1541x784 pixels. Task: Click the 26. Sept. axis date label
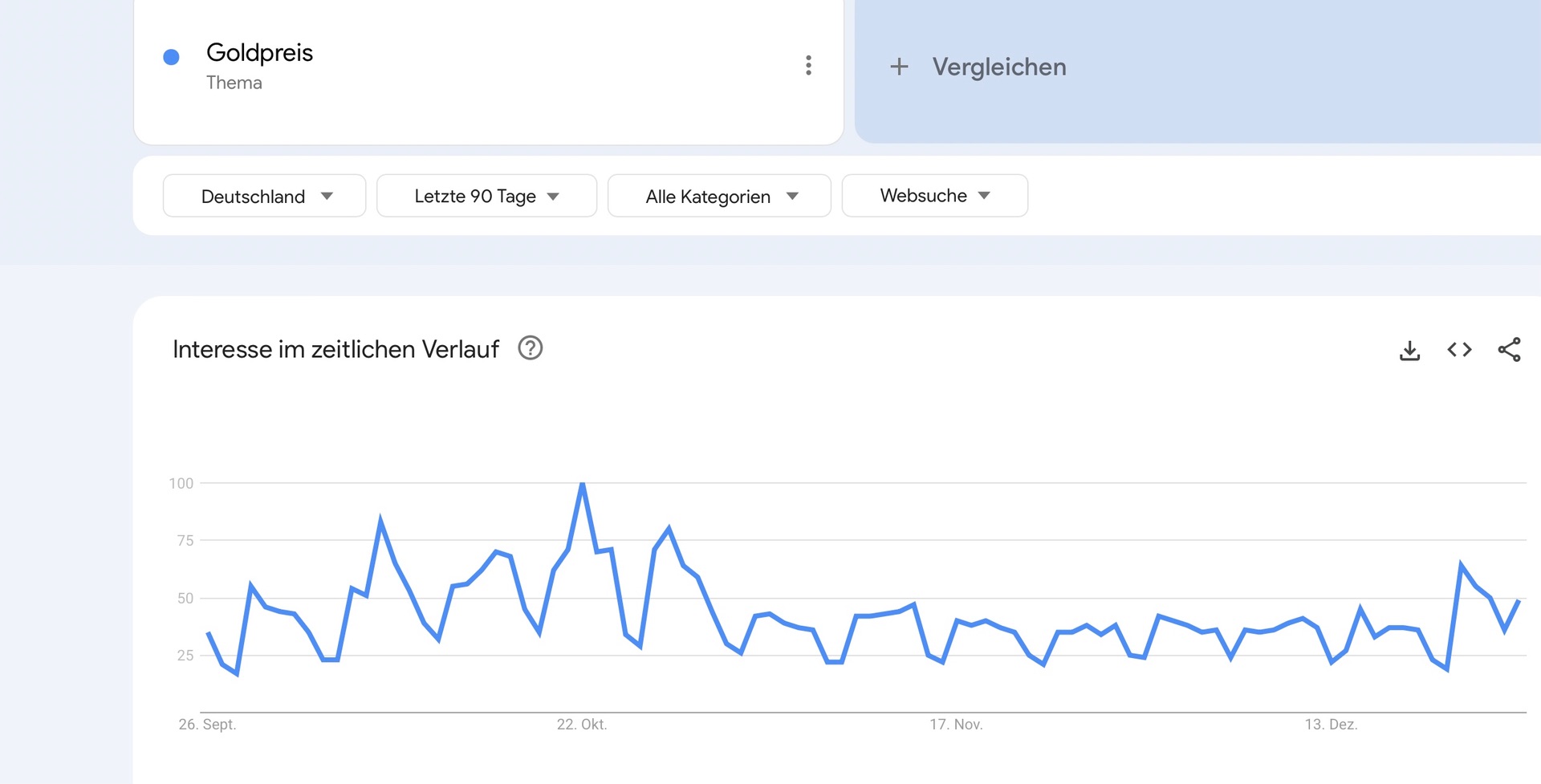(x=207, y=724)
